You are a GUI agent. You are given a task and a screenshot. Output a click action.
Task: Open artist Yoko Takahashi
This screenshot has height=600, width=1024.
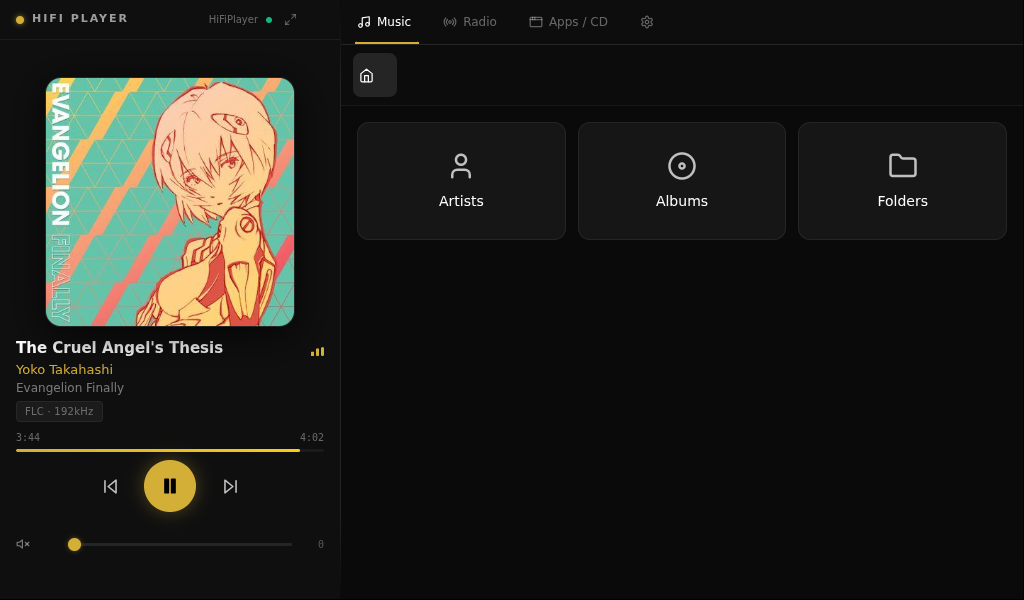click(x=64, y=370)
